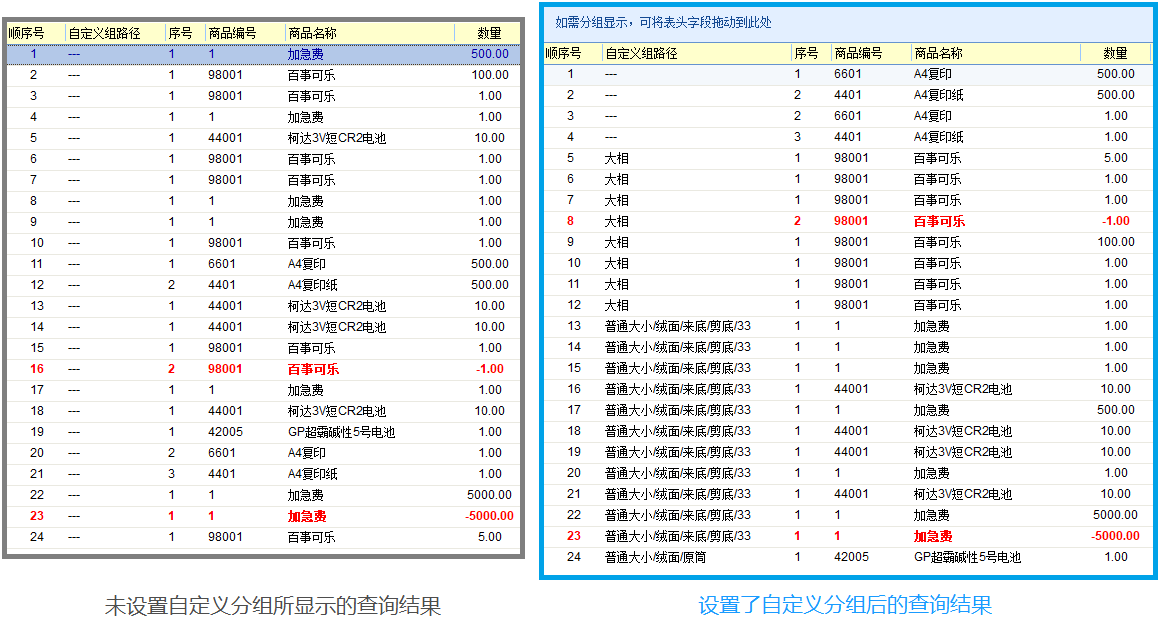Select the group-by drop area in right table
This screenshot has width=1163, height=631.
coord(848,23)
